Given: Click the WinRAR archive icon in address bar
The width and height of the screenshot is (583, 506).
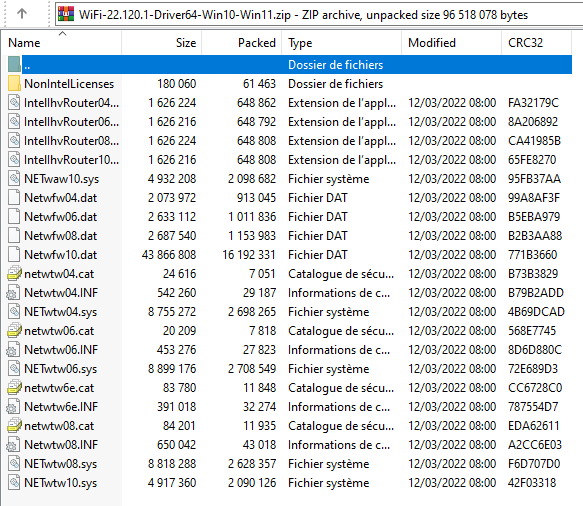Looking at the screenshot, I should pyautogui.click(x=66, y=14).
